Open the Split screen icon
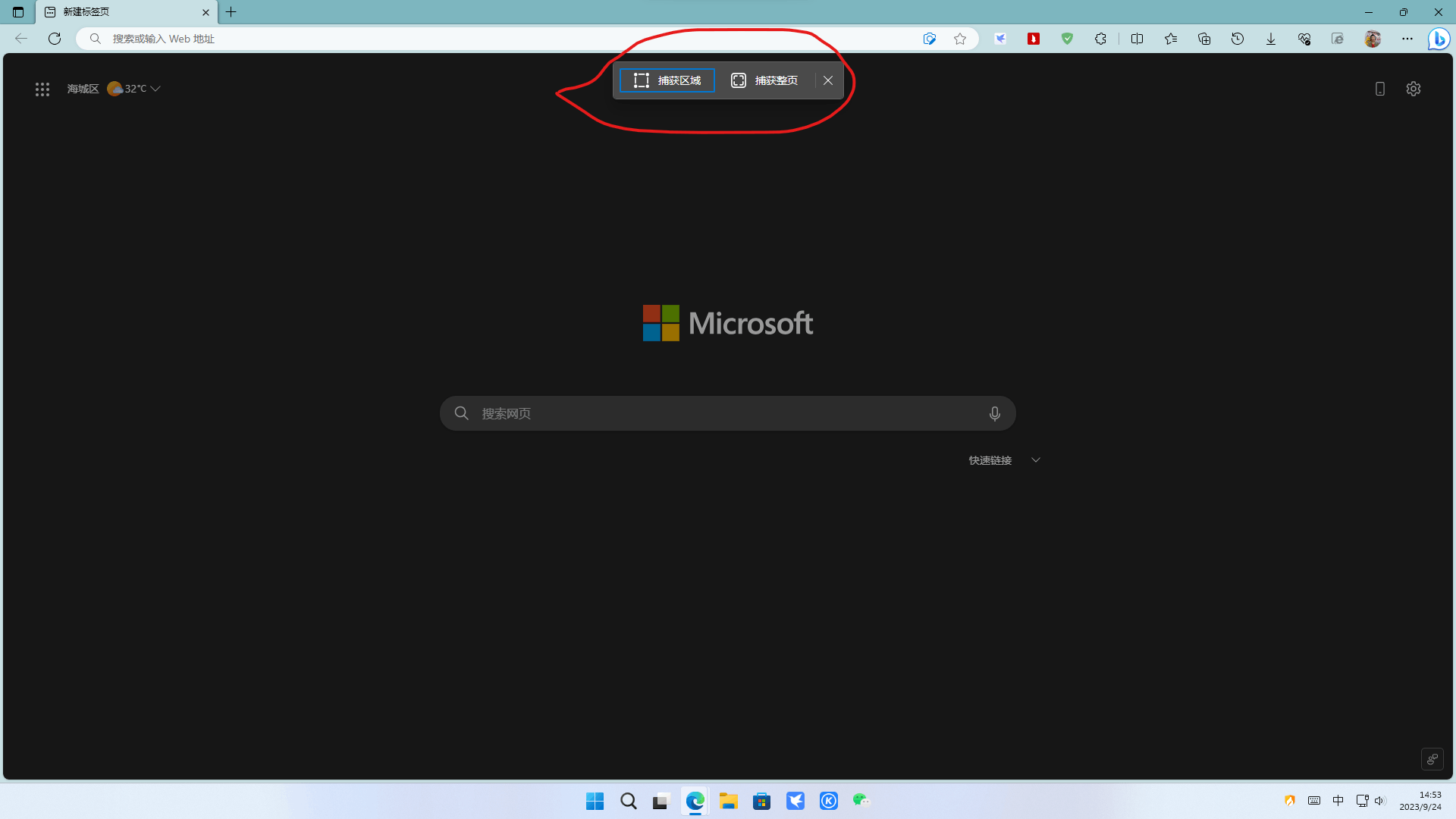Viewport: 1456px width, 819px height. [1137, 39]
